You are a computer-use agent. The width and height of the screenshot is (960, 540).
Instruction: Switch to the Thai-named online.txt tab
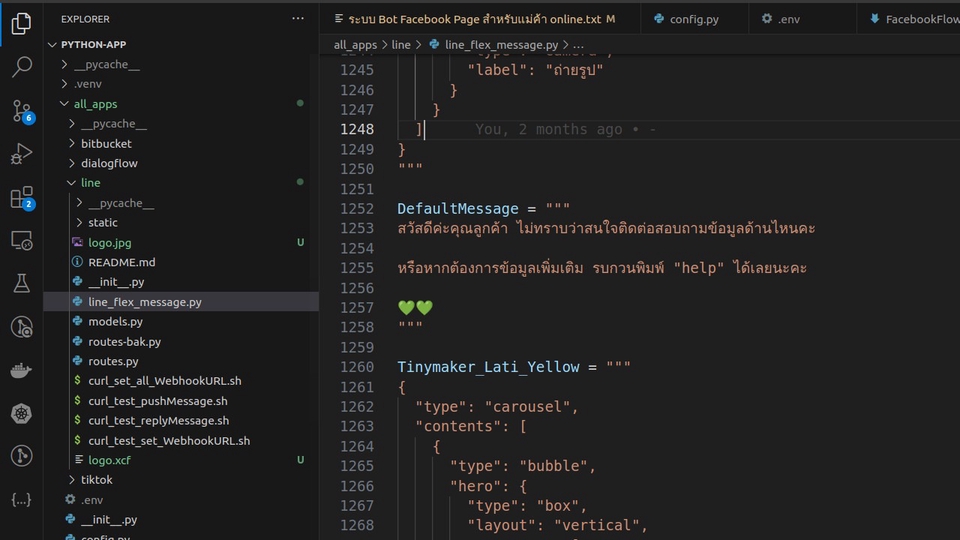click(479, 19)
